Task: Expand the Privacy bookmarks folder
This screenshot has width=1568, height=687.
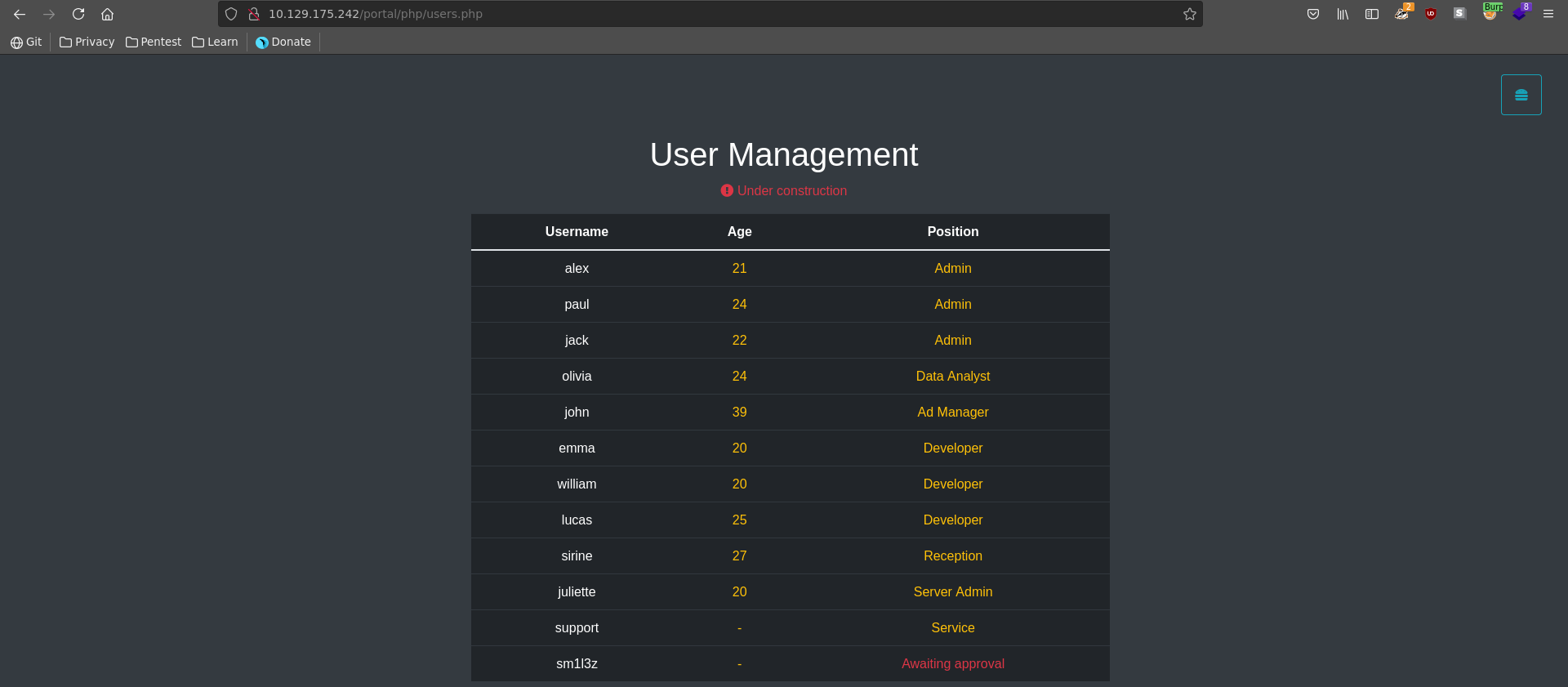Action: (x=87, y=42)
